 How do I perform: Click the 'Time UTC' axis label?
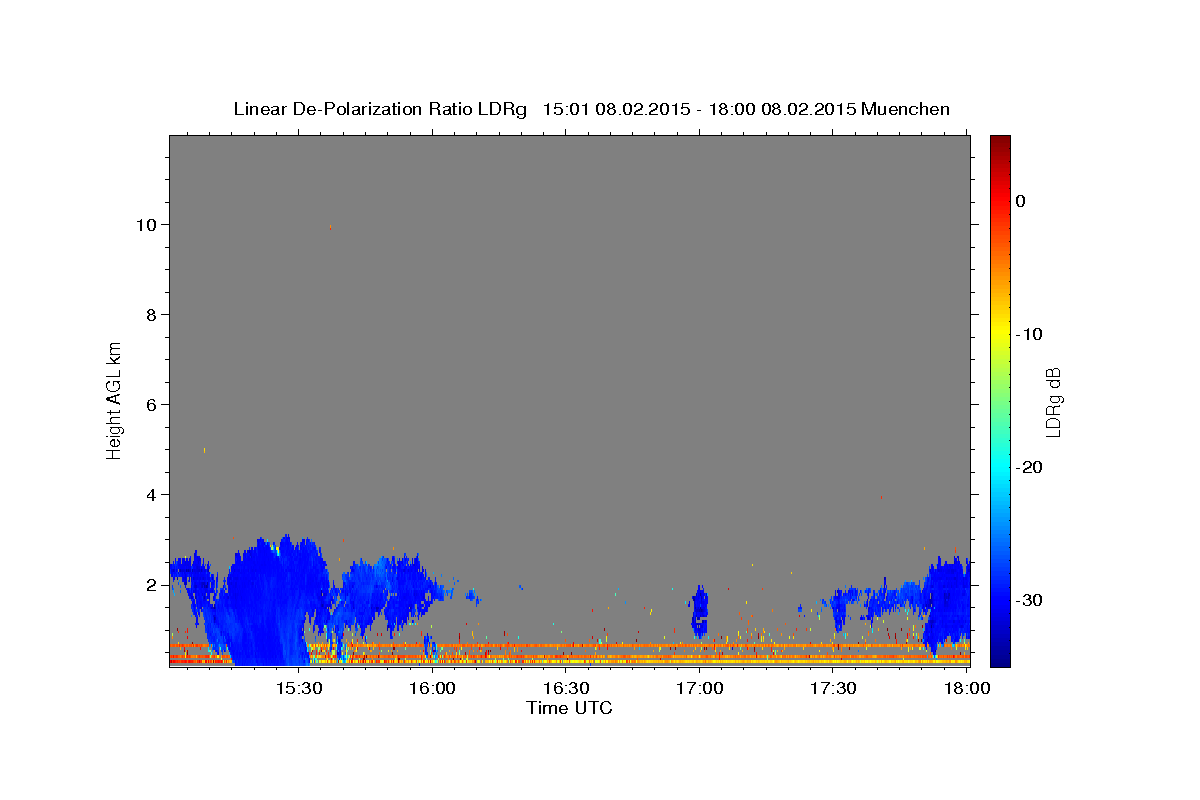click(569, 708)
